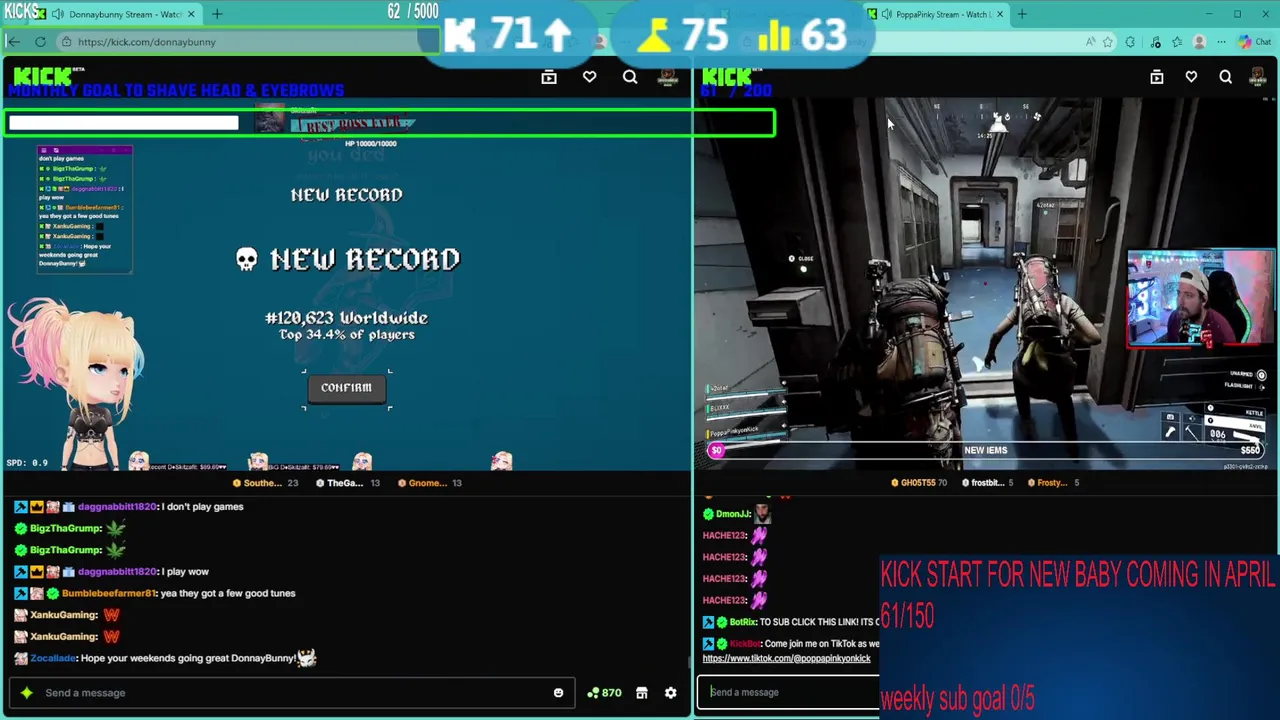Bookmark page with star in right browser
This screenshot has height=720, width=1280.
click(1108, 42)
